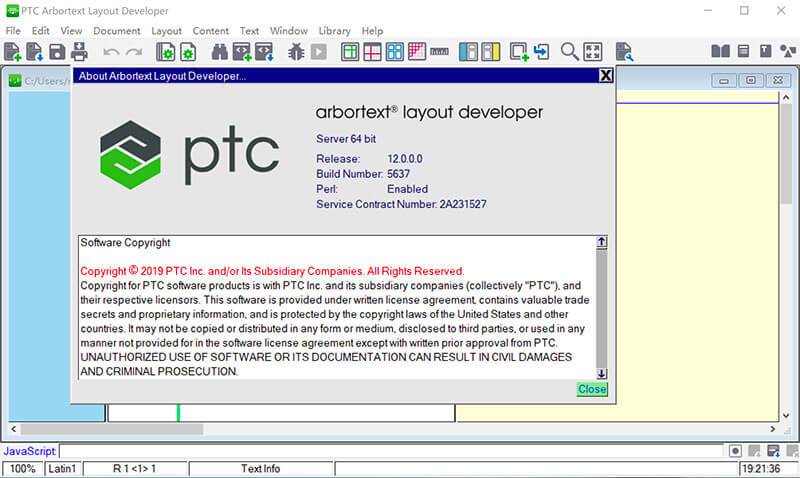Click the red grid guides icon
This screenshot has height=478, width=800.
(x=372, y=52)
